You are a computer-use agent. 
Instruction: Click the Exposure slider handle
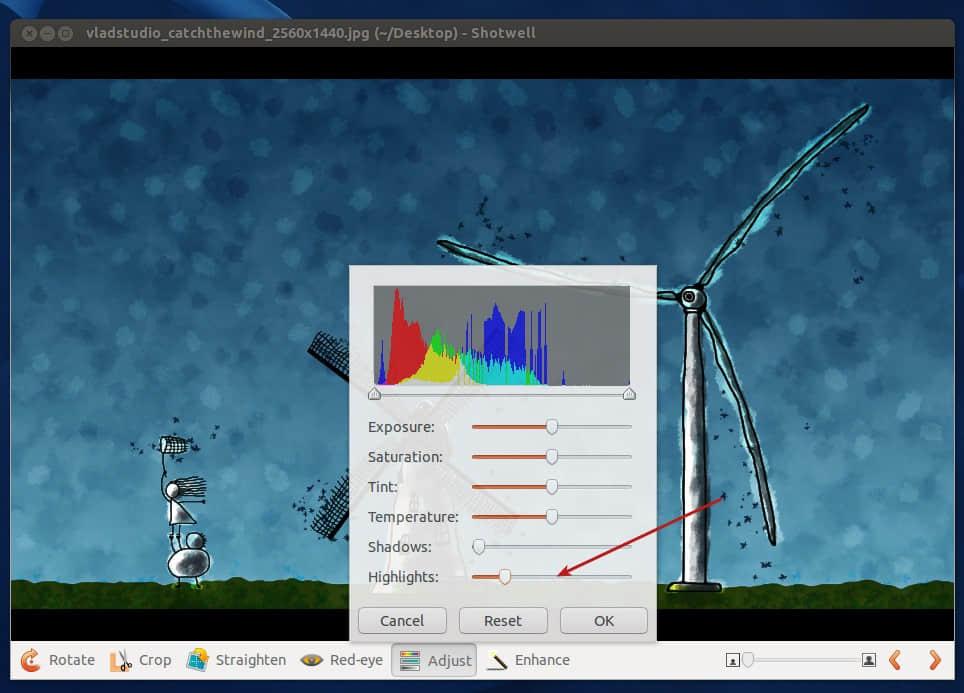551,427
